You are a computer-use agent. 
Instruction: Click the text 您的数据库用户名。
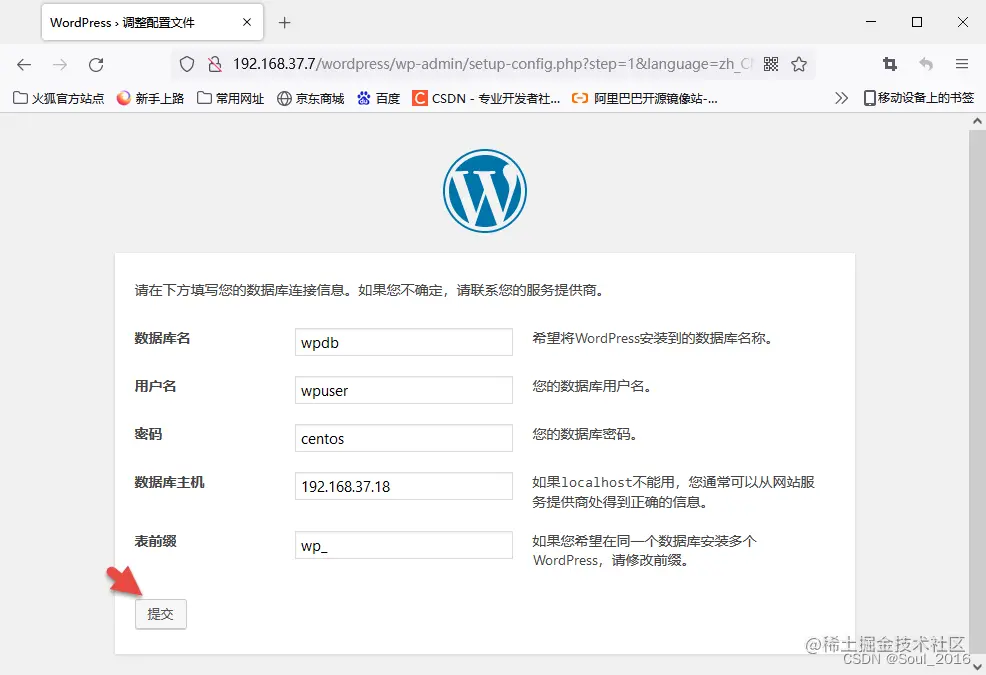click(x=592, y=386)
